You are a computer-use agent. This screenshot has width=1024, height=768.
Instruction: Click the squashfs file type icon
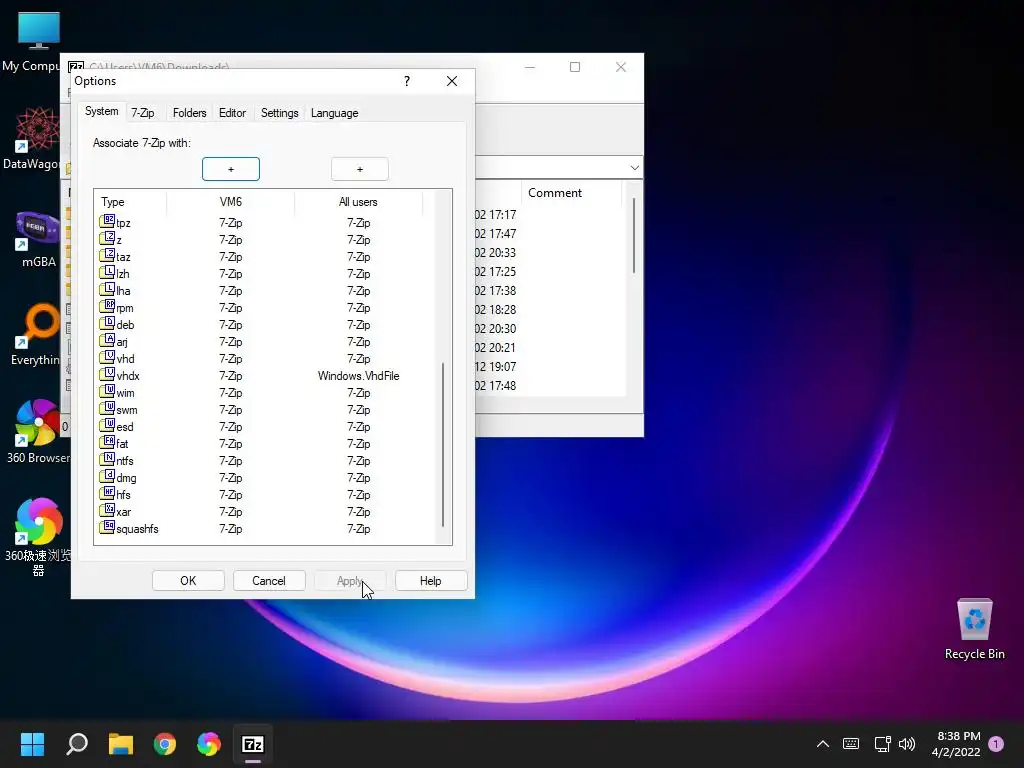[x=107, y=527]
